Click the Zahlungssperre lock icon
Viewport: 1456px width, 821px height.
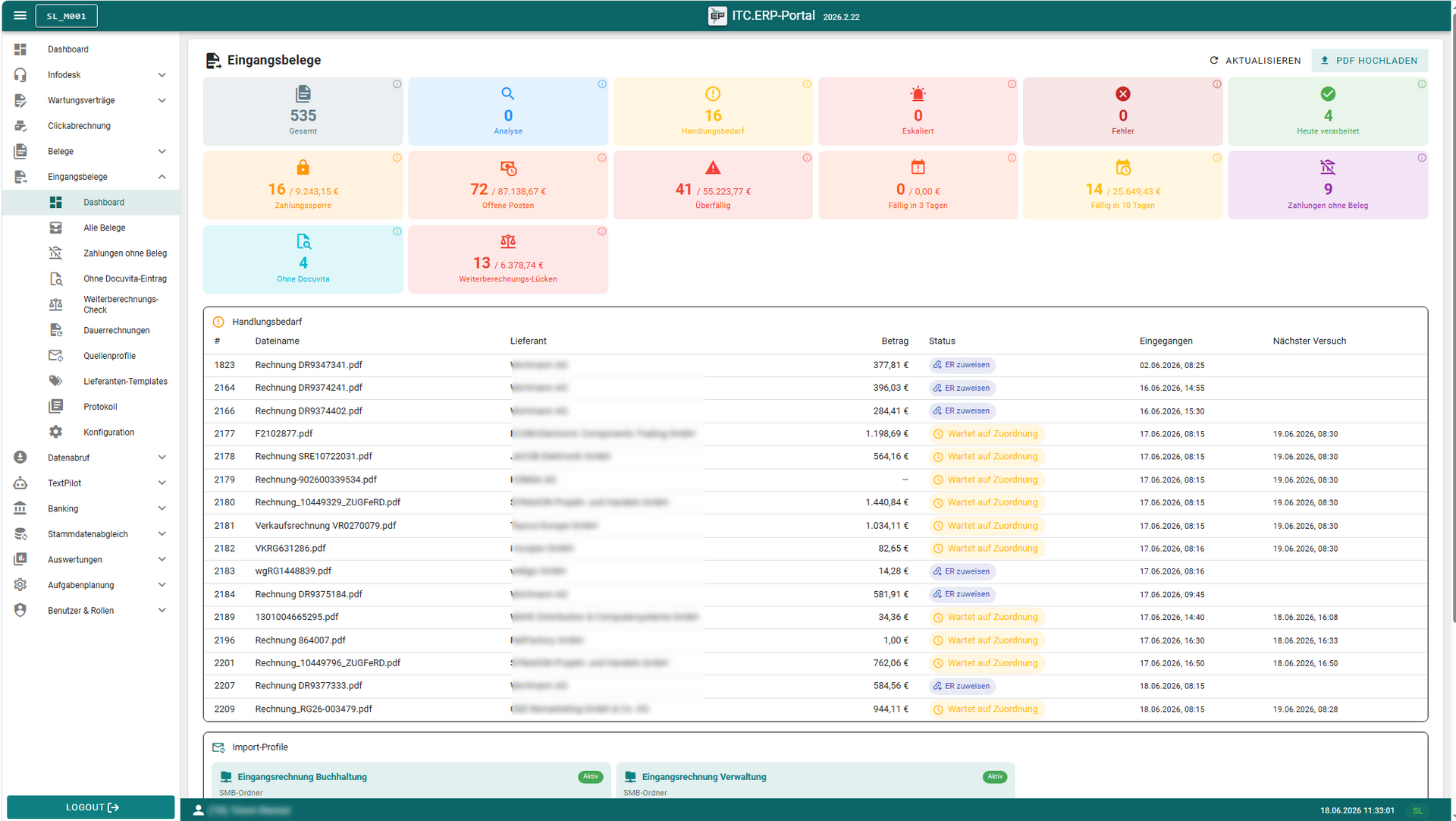pyautogui.click(x=303, y=167)
